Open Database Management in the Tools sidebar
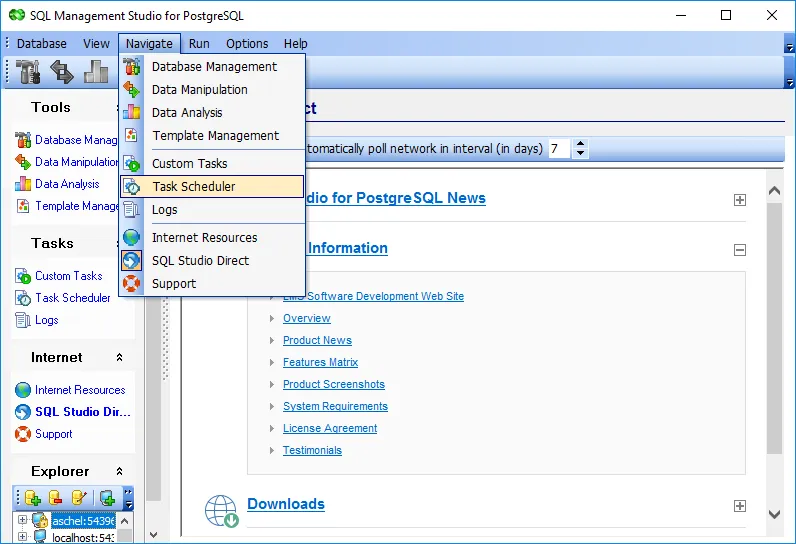Viewport: 796px width, 544px height. 66,140
